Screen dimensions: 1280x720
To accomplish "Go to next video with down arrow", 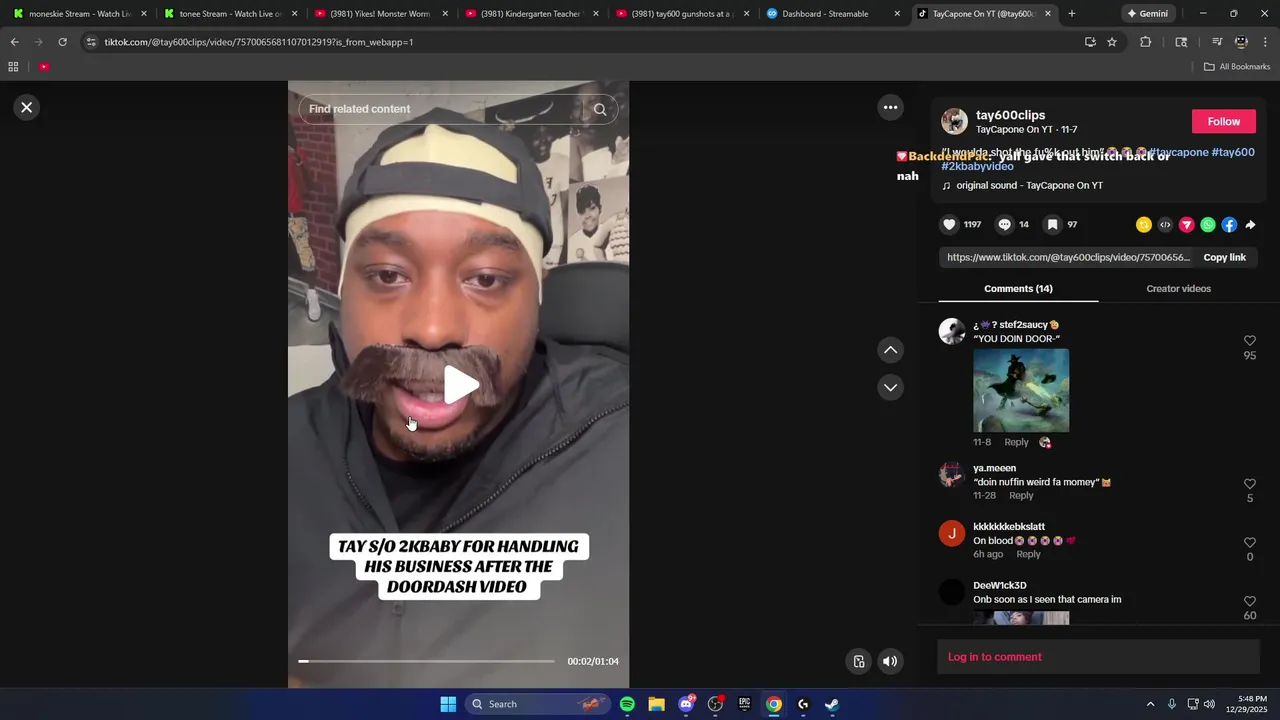I will 890,387.
